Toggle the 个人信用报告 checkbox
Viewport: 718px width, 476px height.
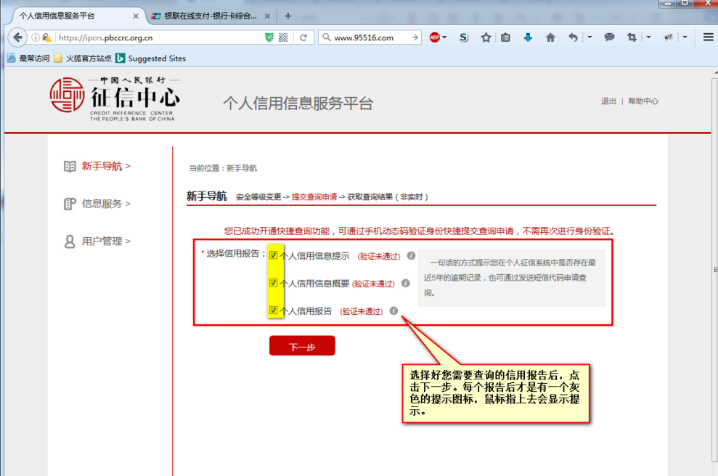pos(273,311)
